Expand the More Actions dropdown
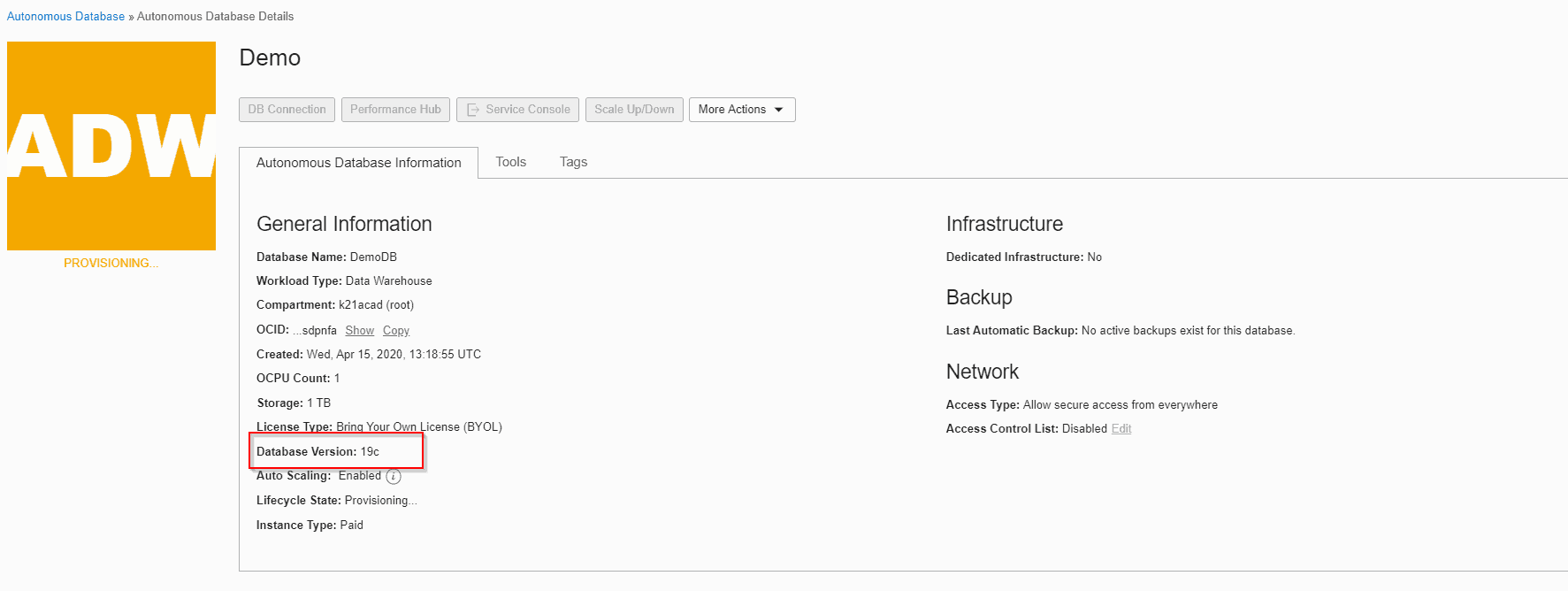The image size is (1568, 591). 741,110
